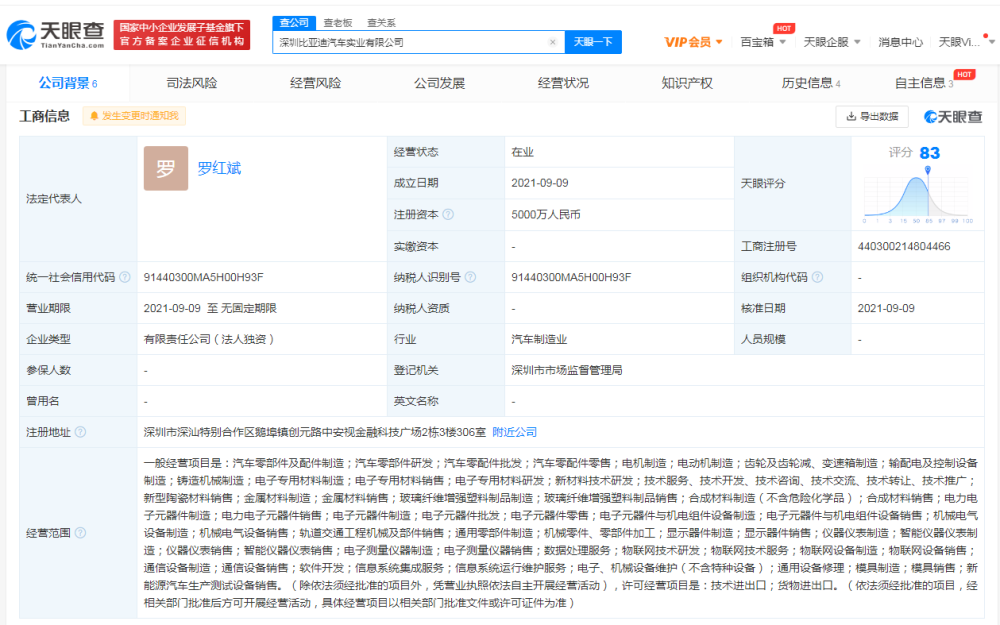
Task: Open the 司法风险 tab
Action: click(x=191, y=83)
